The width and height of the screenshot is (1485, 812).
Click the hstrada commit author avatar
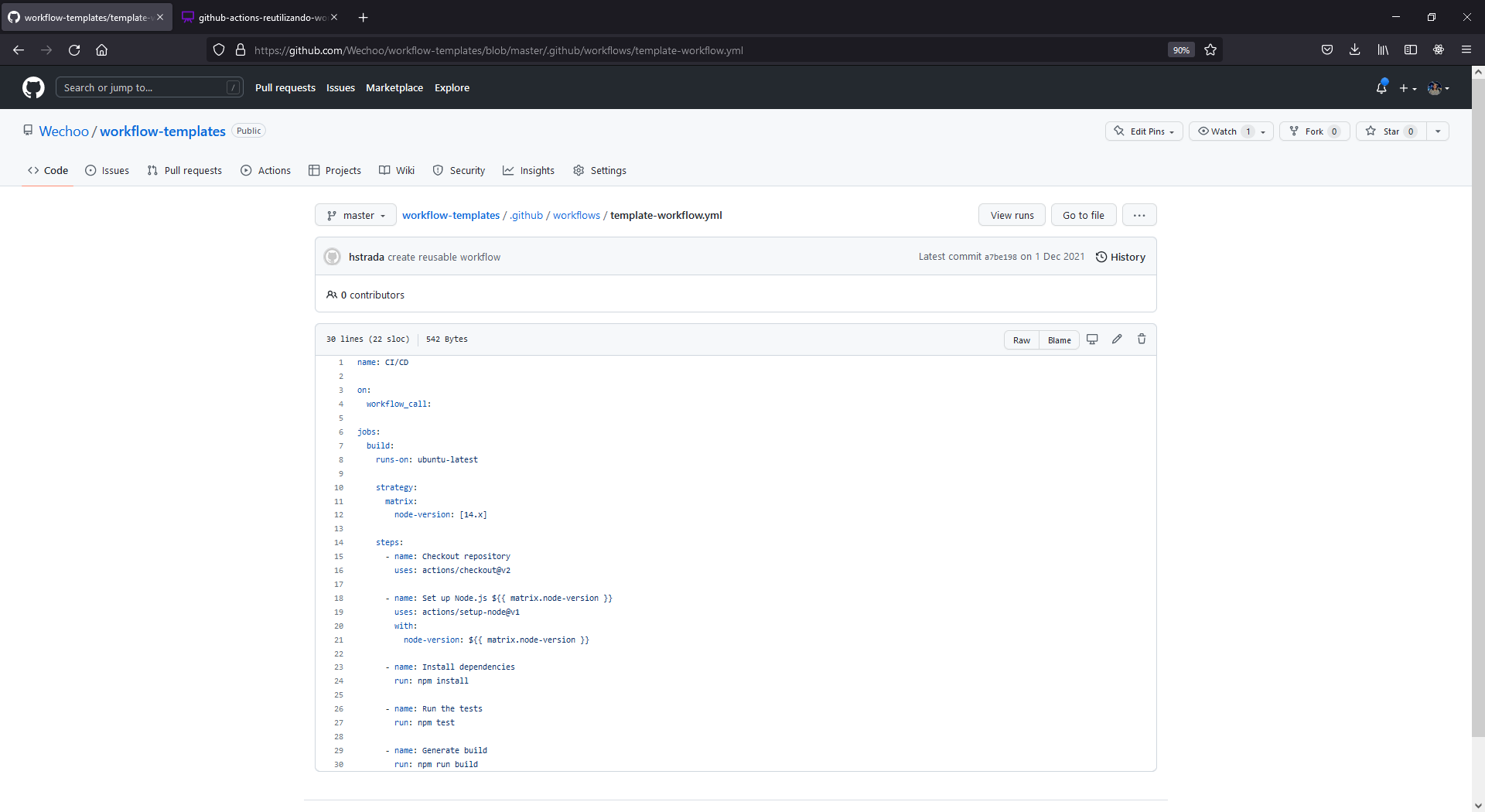[x=333, y=257]
